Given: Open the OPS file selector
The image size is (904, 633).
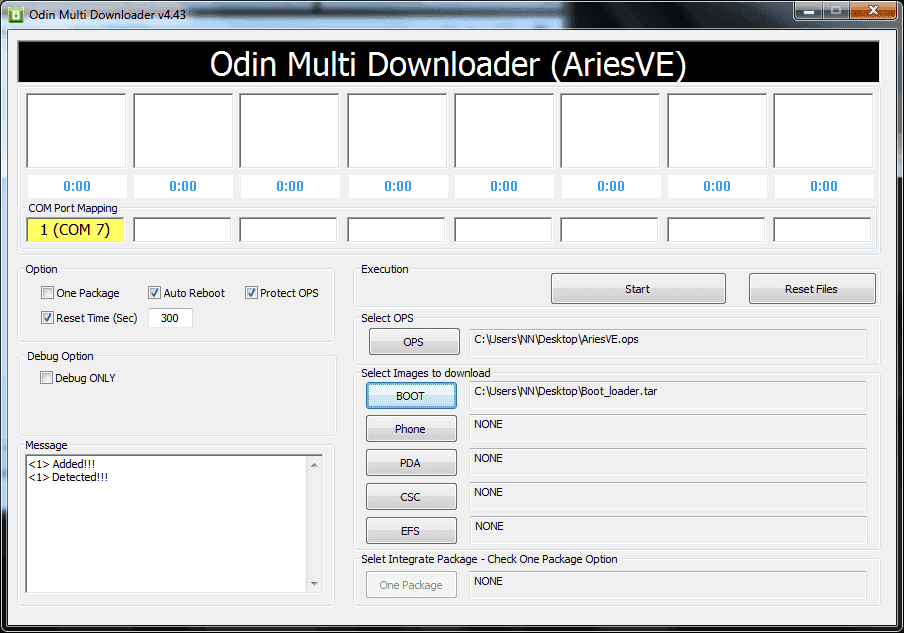Looking at the screenshot, I should [x=414, y=342].
